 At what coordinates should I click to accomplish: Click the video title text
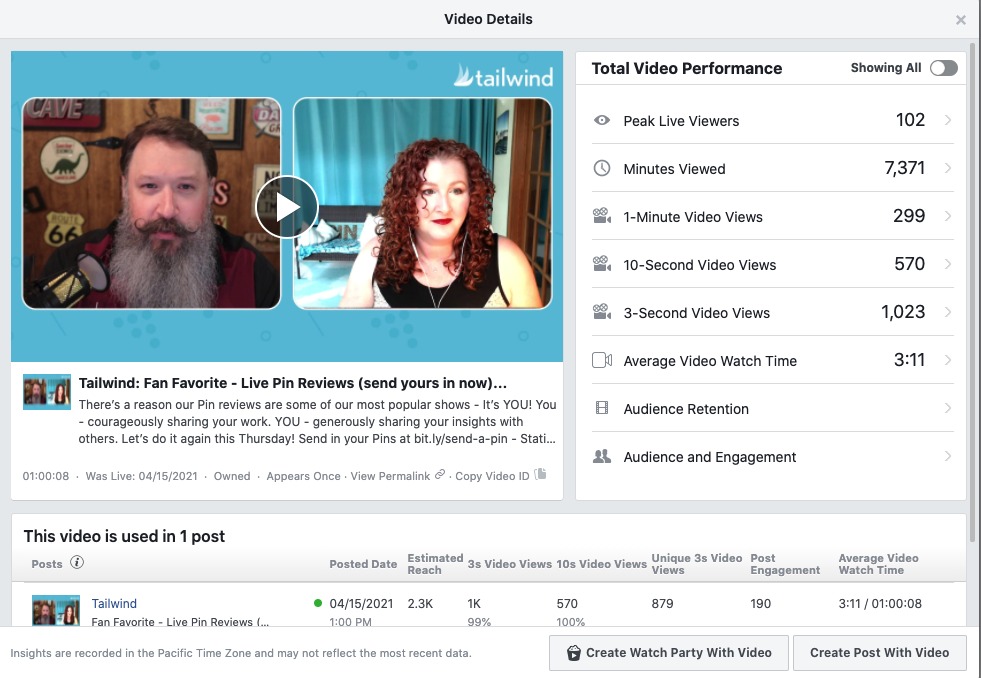click(x=293, y=383)
